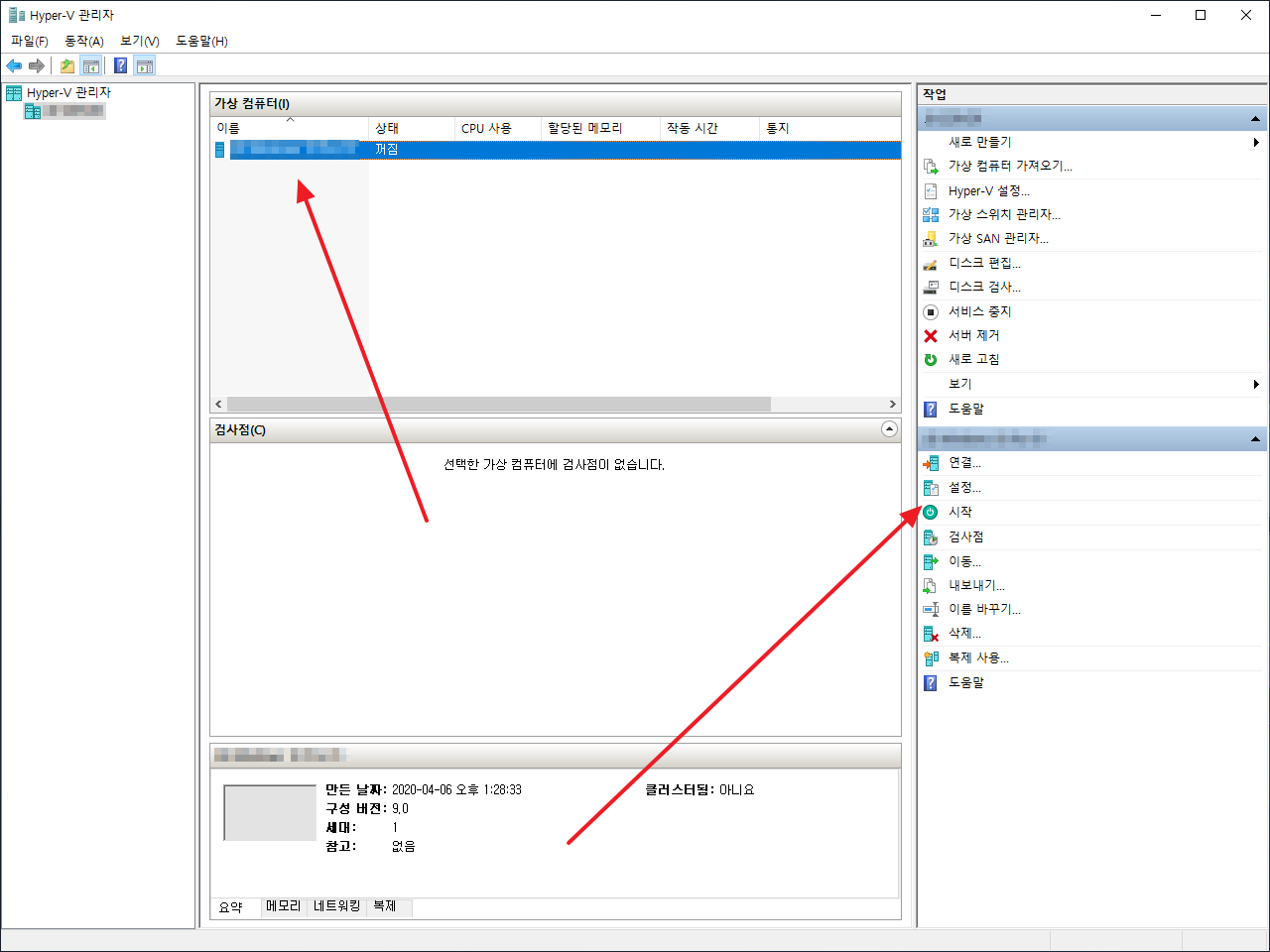This screenshot has height=952, width=1270.
Task: Select the blurred server node in tree
Action: coord(64,111)
